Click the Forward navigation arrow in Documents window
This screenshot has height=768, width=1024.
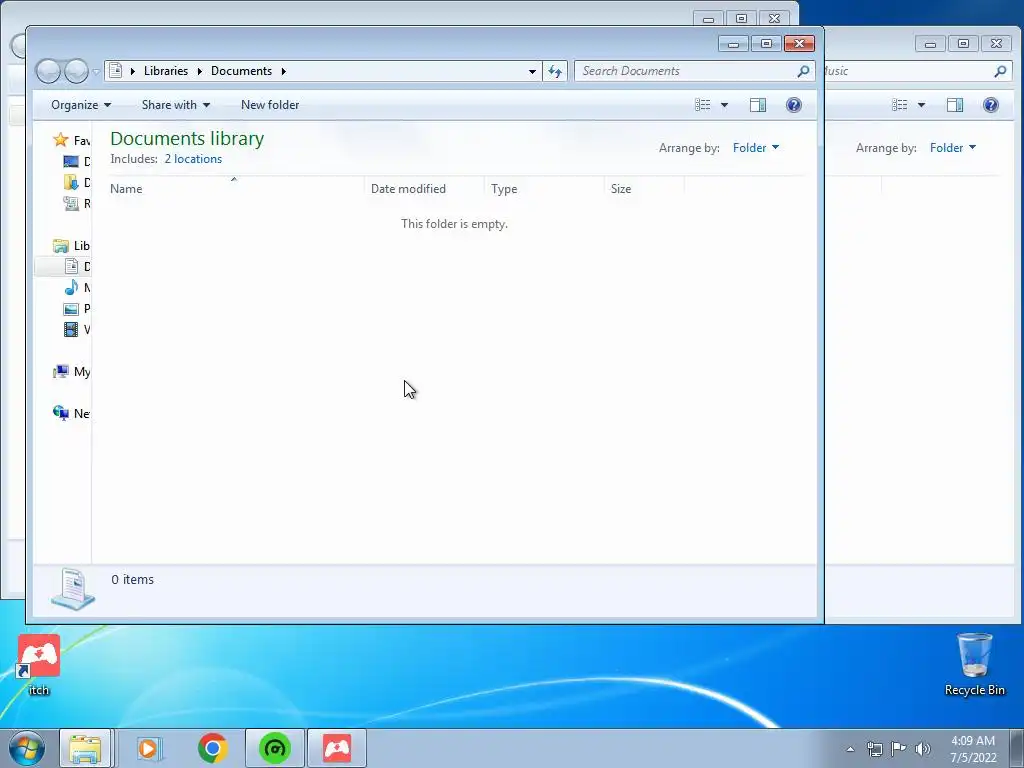(x=76, y=71)
